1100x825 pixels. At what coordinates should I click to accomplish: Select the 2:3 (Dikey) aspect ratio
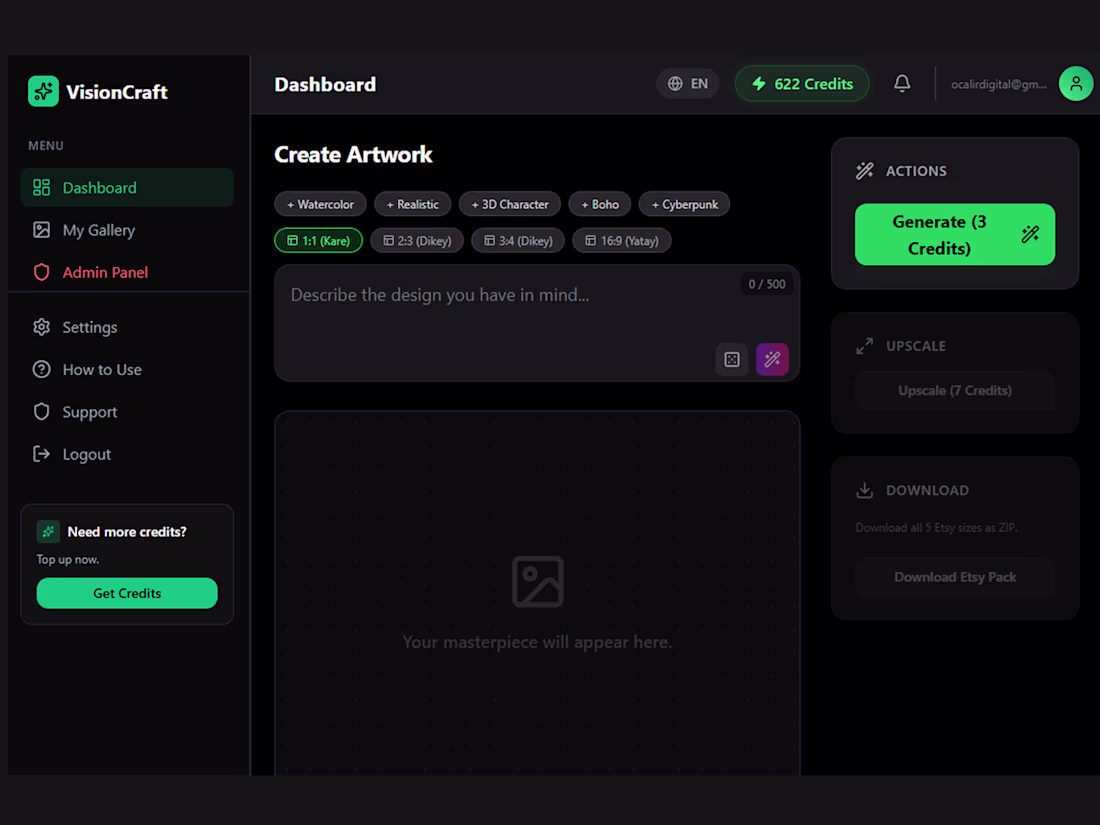tap(417, 241)
